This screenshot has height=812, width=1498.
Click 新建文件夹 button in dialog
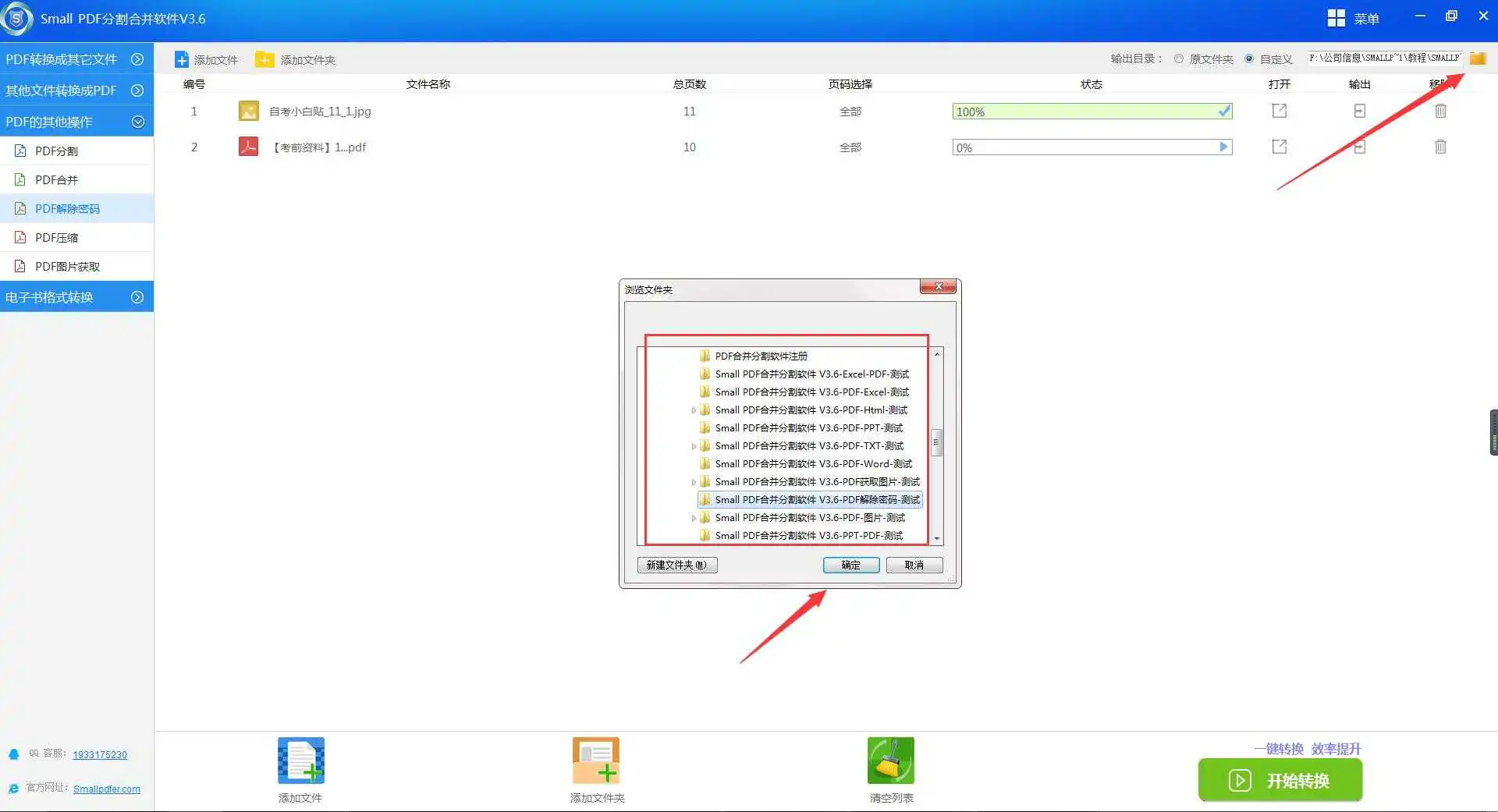[x=677, y=565]
